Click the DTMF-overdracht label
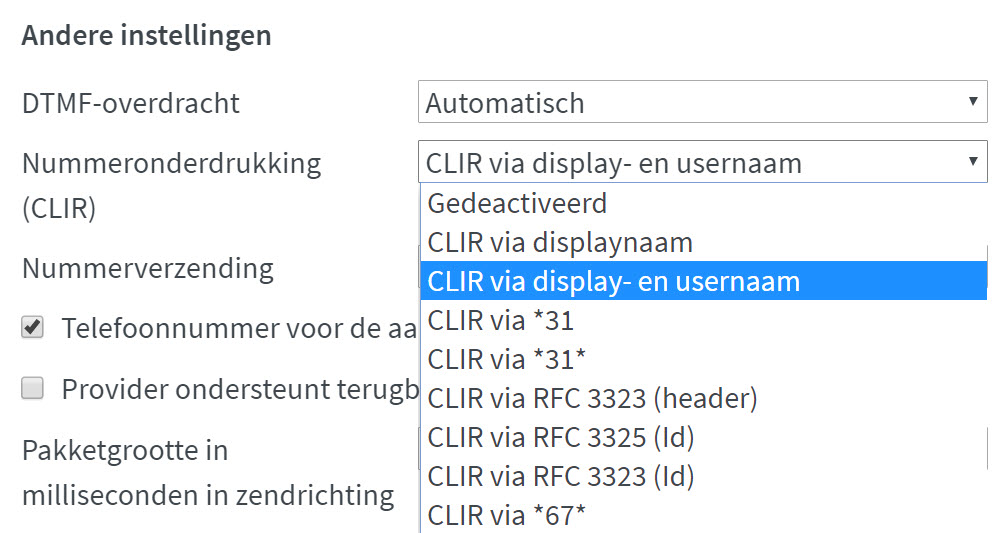The width and height of the screenshot is (994, 533). tap(131, 103)
